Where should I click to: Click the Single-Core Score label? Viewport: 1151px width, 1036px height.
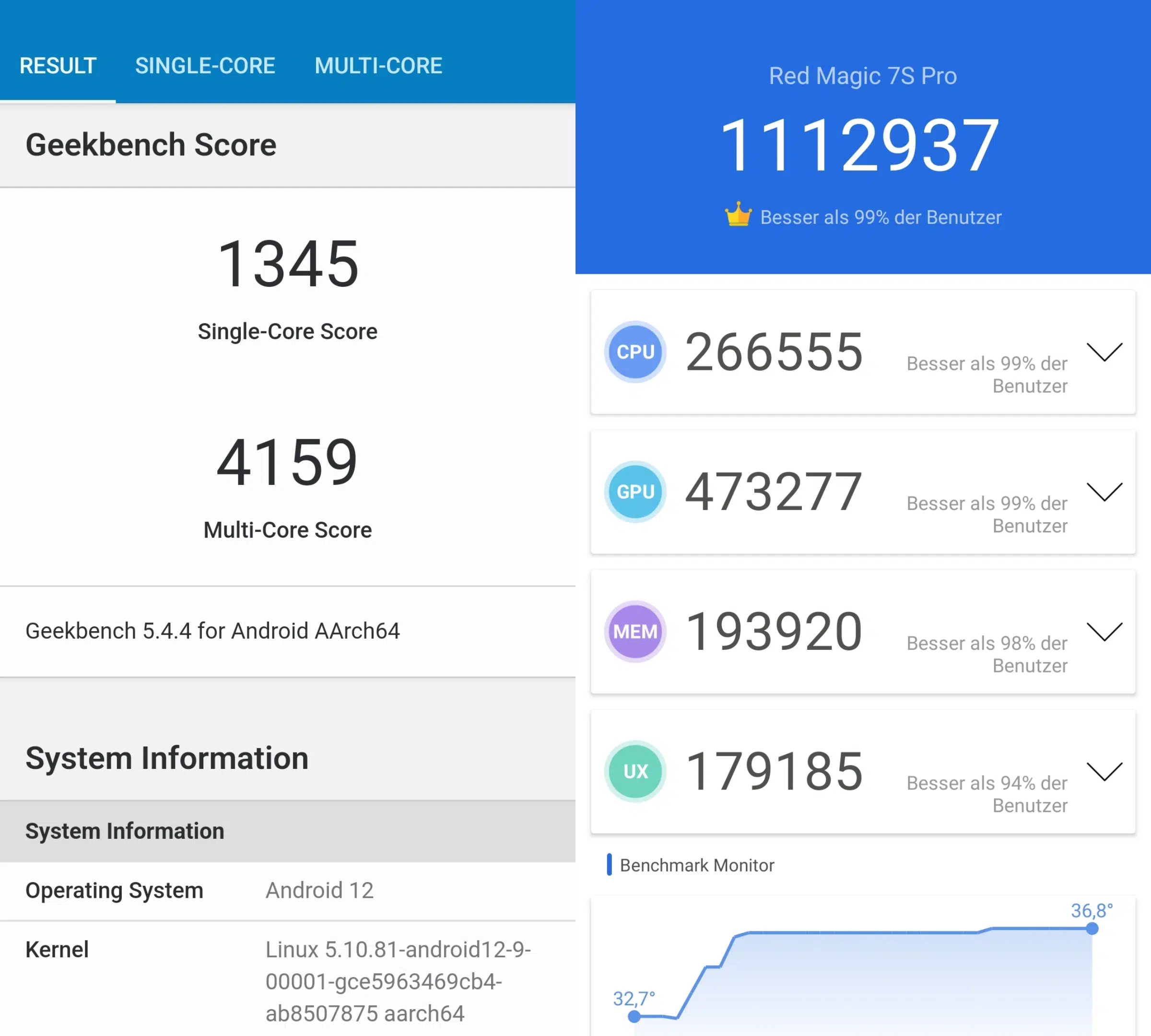(x=287, y=331)
